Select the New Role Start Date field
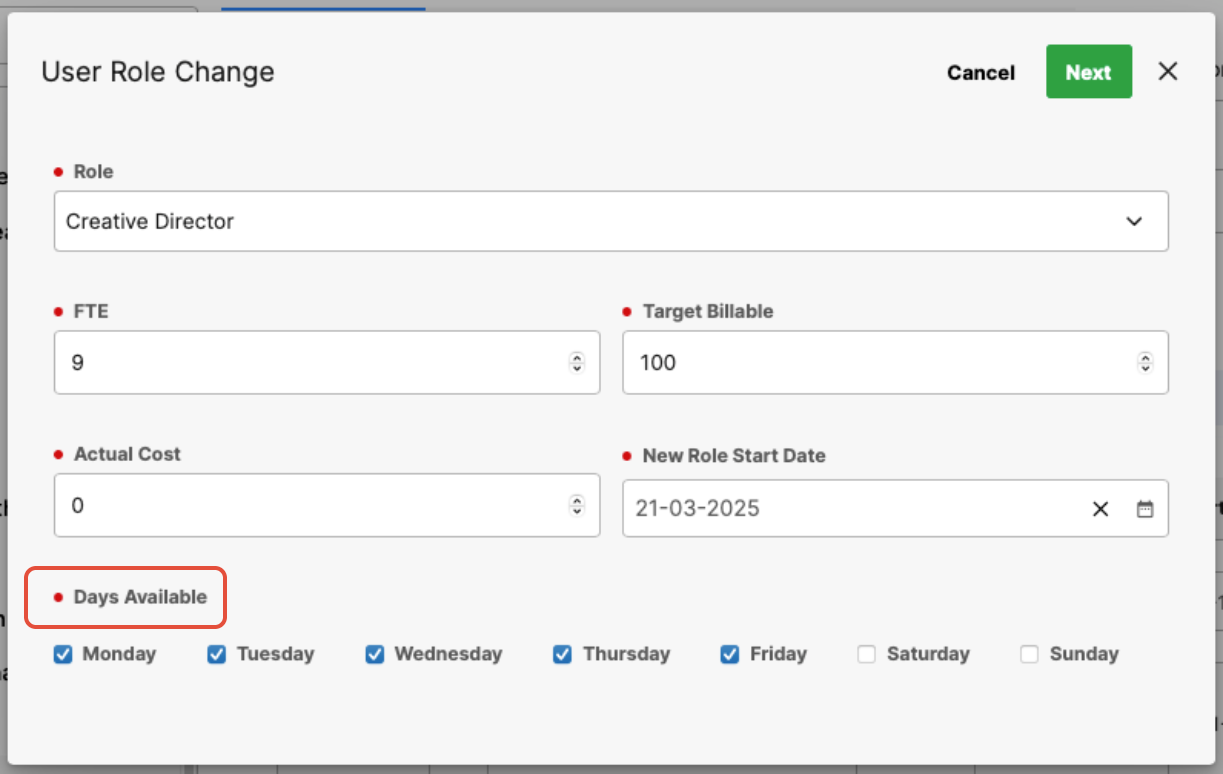The image size is (1223, 774). 895,508
